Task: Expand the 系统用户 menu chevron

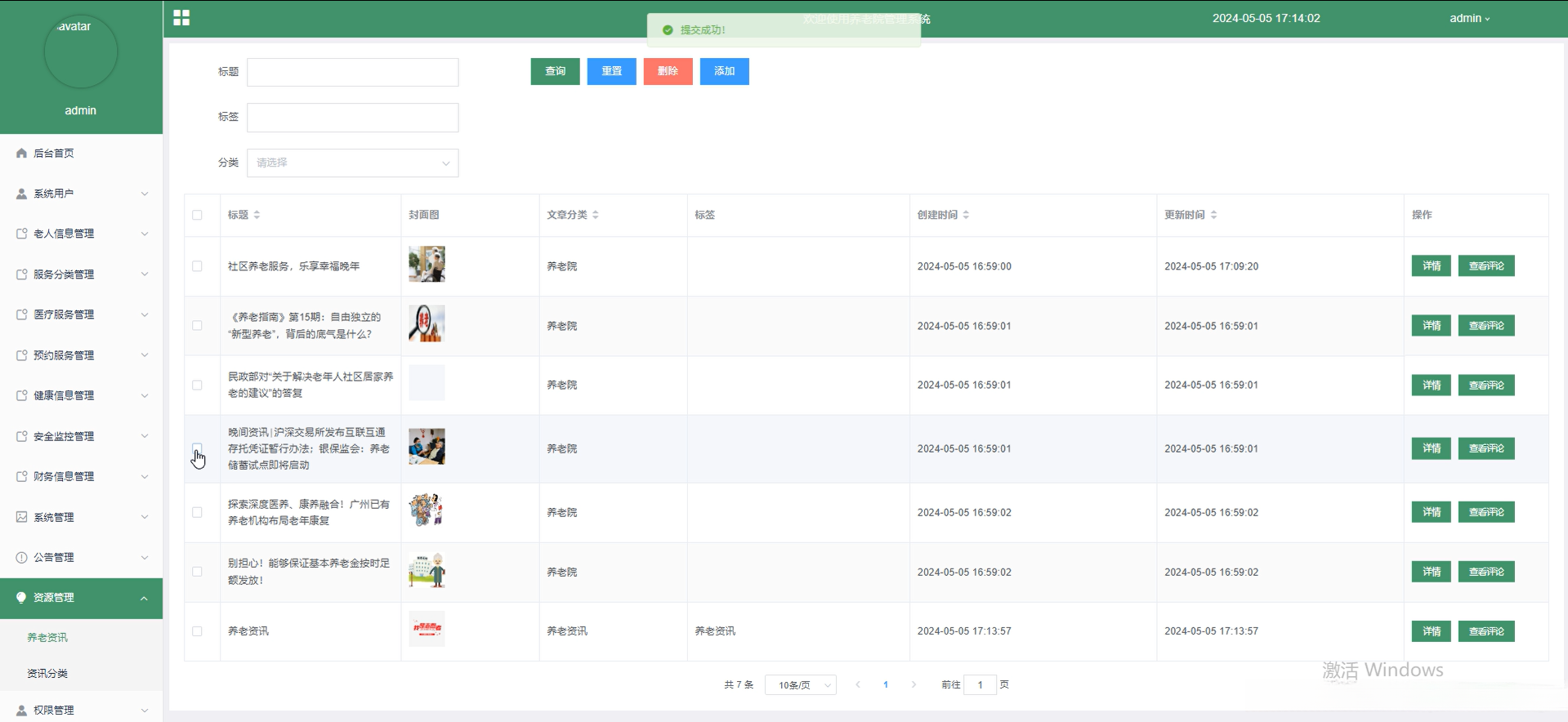Action: pos(145,194)
